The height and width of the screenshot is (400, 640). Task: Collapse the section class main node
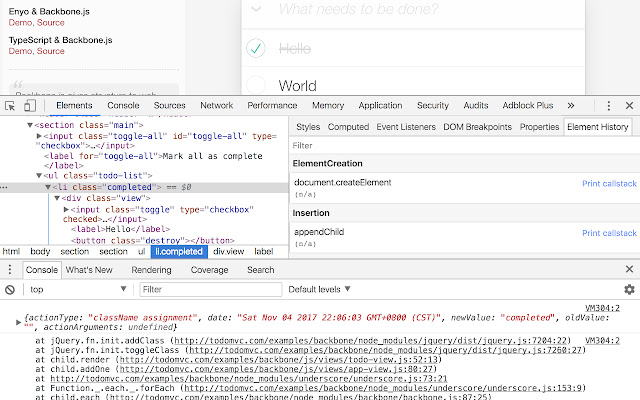30,125
